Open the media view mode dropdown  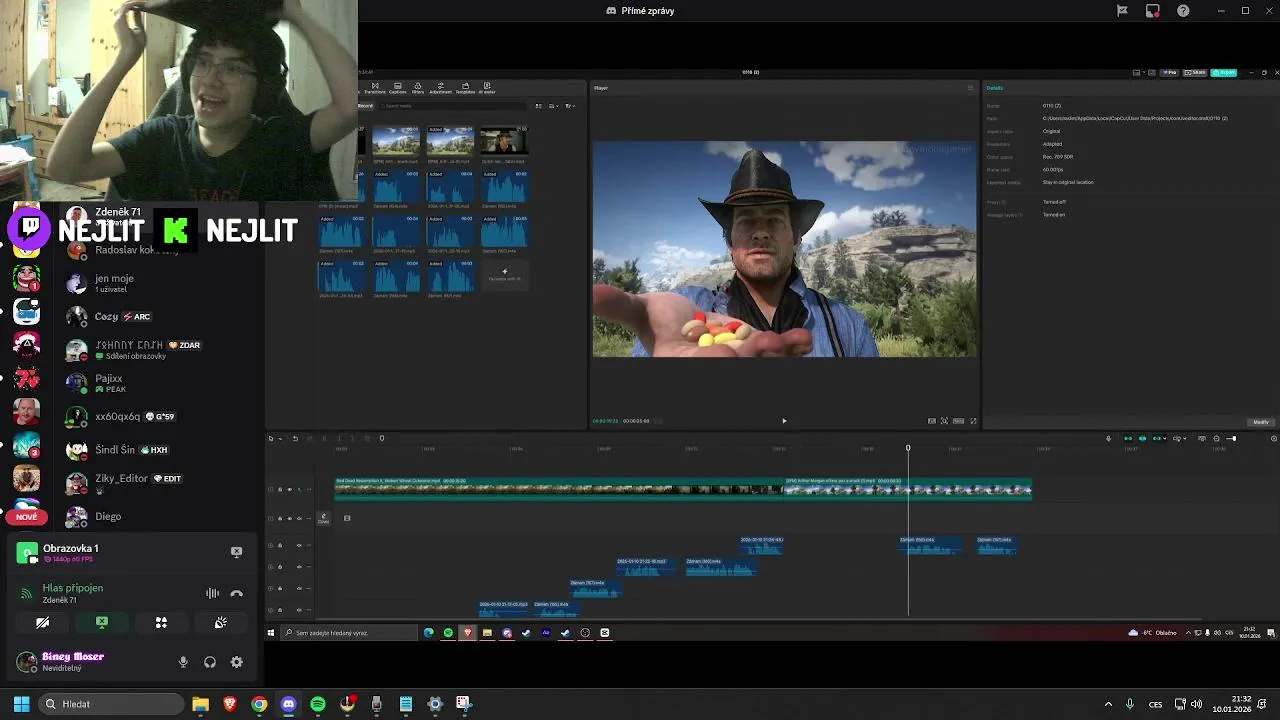(x=539, y=106)
